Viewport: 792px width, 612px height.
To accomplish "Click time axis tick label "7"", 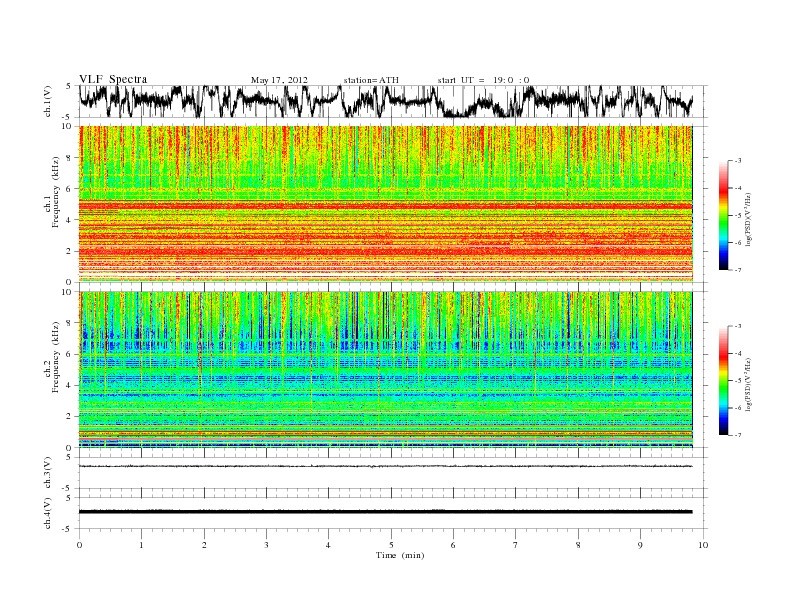I will point(516,545).
